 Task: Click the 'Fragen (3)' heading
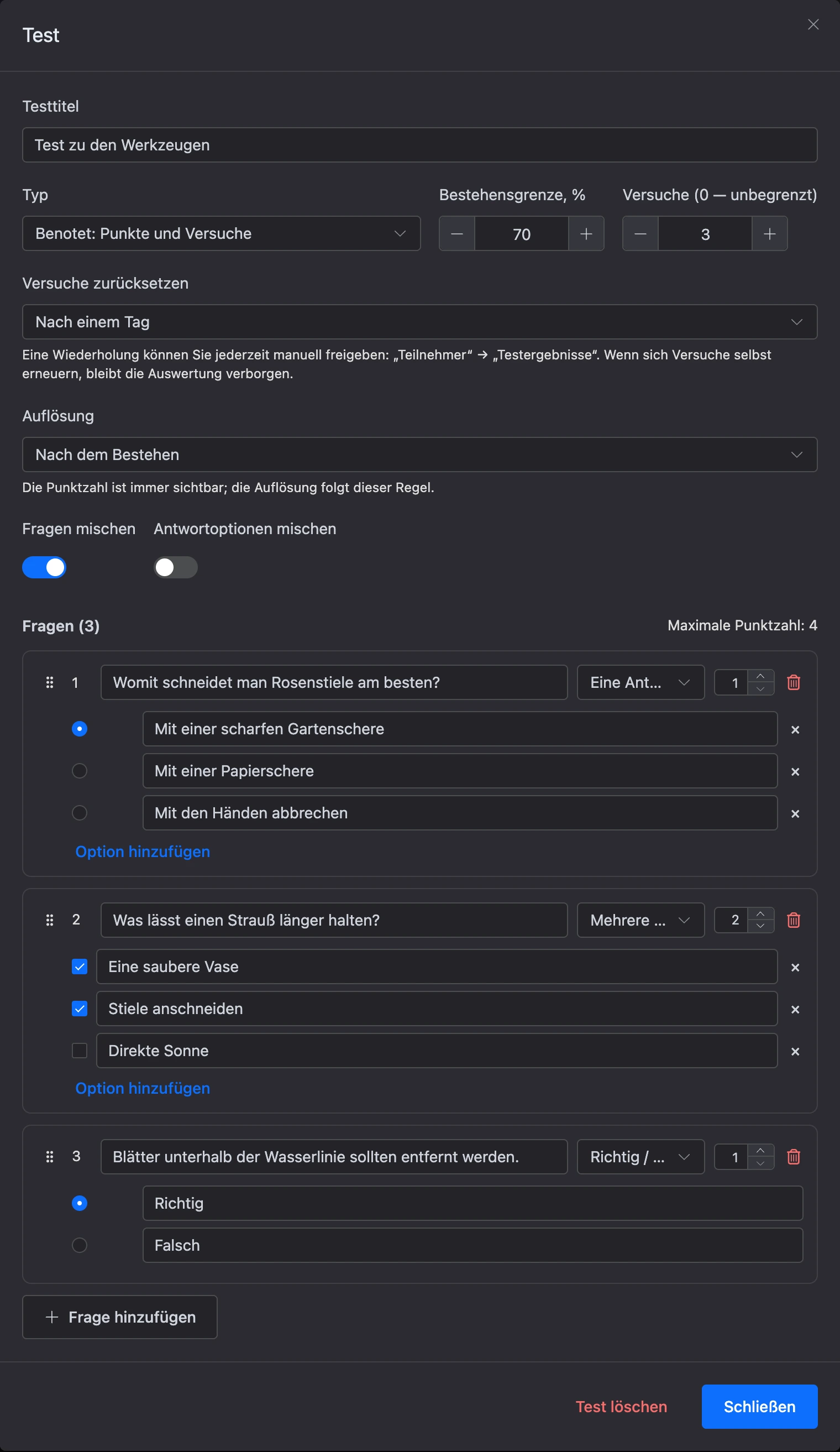coord(61,626)
